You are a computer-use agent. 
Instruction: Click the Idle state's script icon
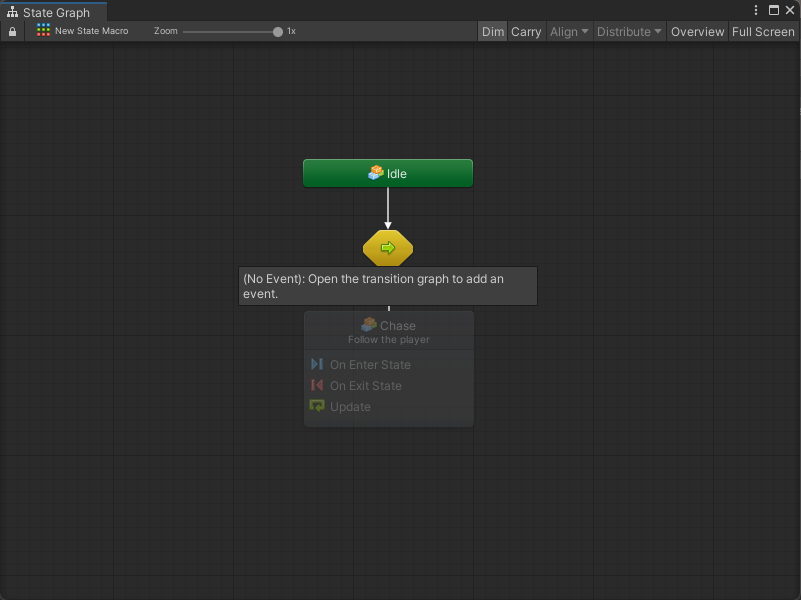[375, 173]
